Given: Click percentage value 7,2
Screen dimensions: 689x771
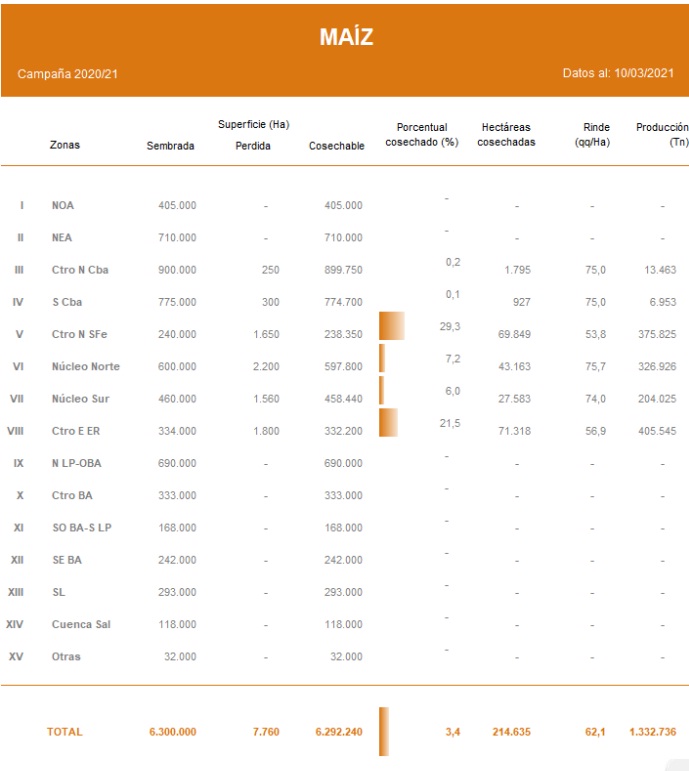Looking at the screenshot, I should coord(453,359).
